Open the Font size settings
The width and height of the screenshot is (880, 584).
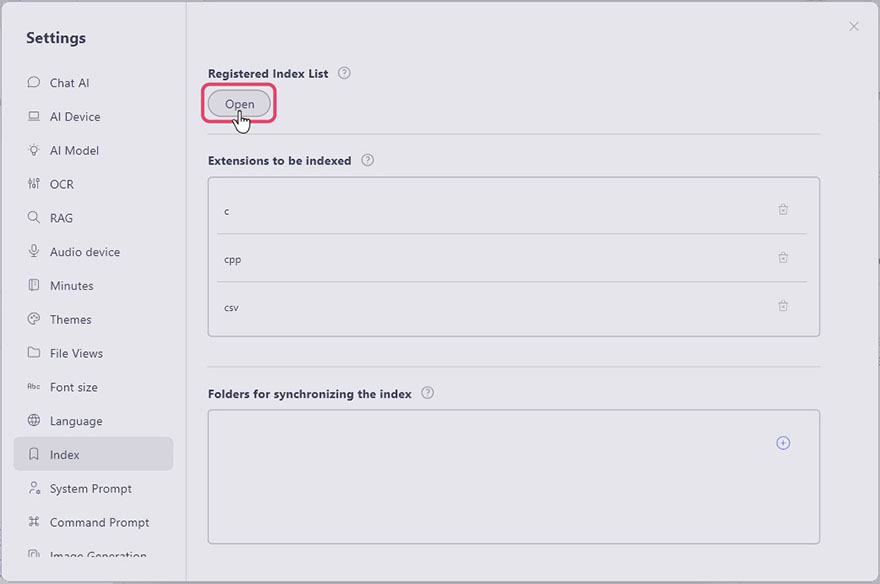(x=73, y=387)
